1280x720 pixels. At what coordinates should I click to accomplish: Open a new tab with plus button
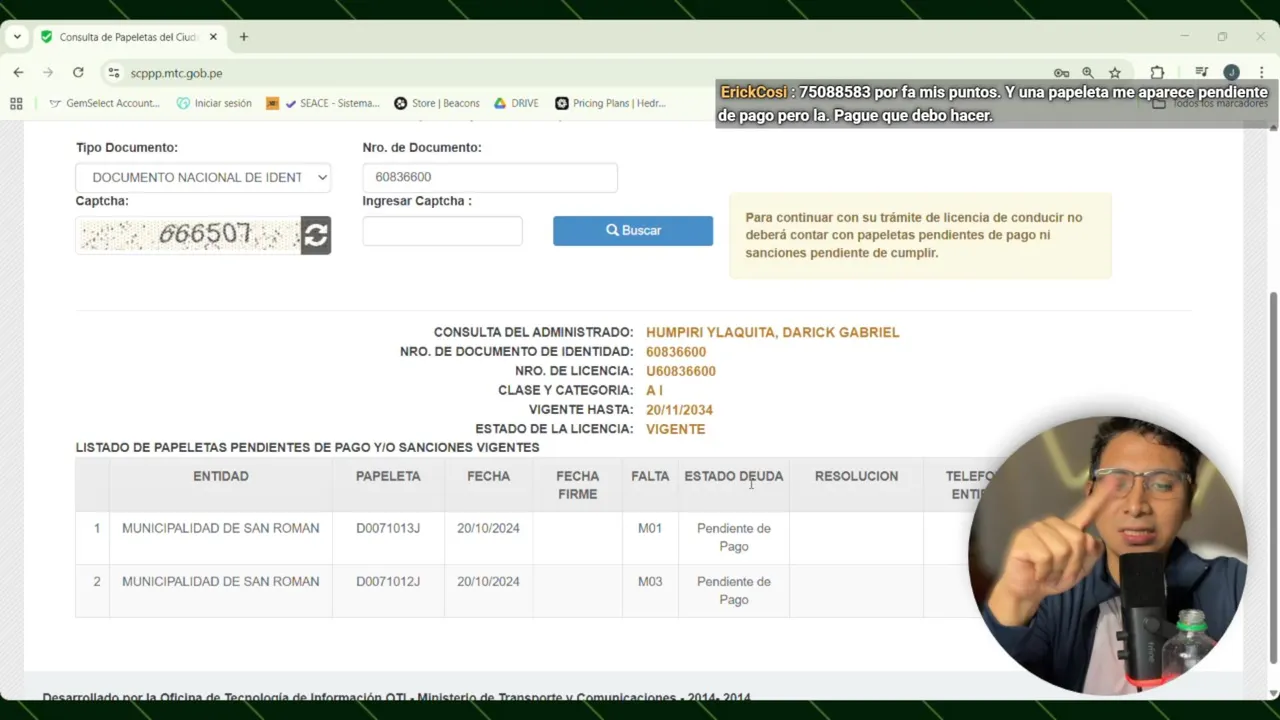point(243,37)
